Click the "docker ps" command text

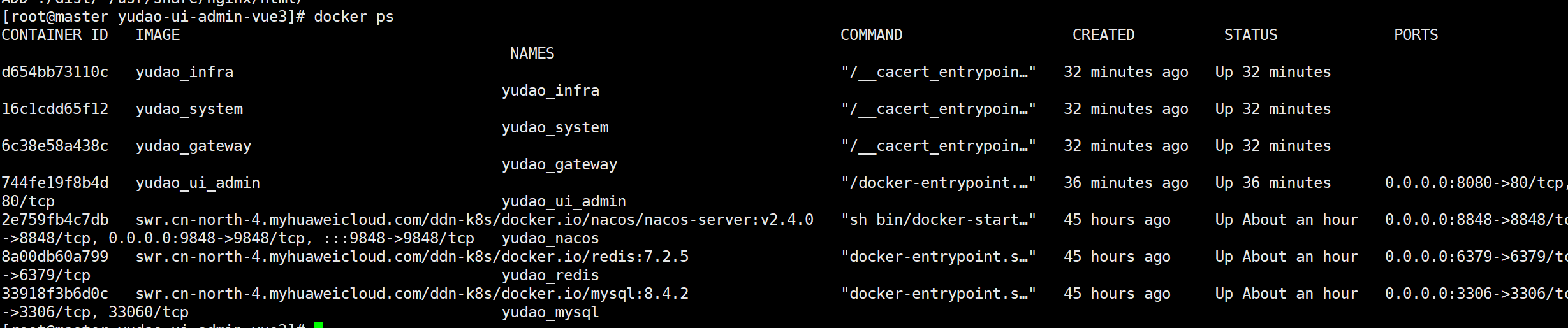click(x=353, y=17)
